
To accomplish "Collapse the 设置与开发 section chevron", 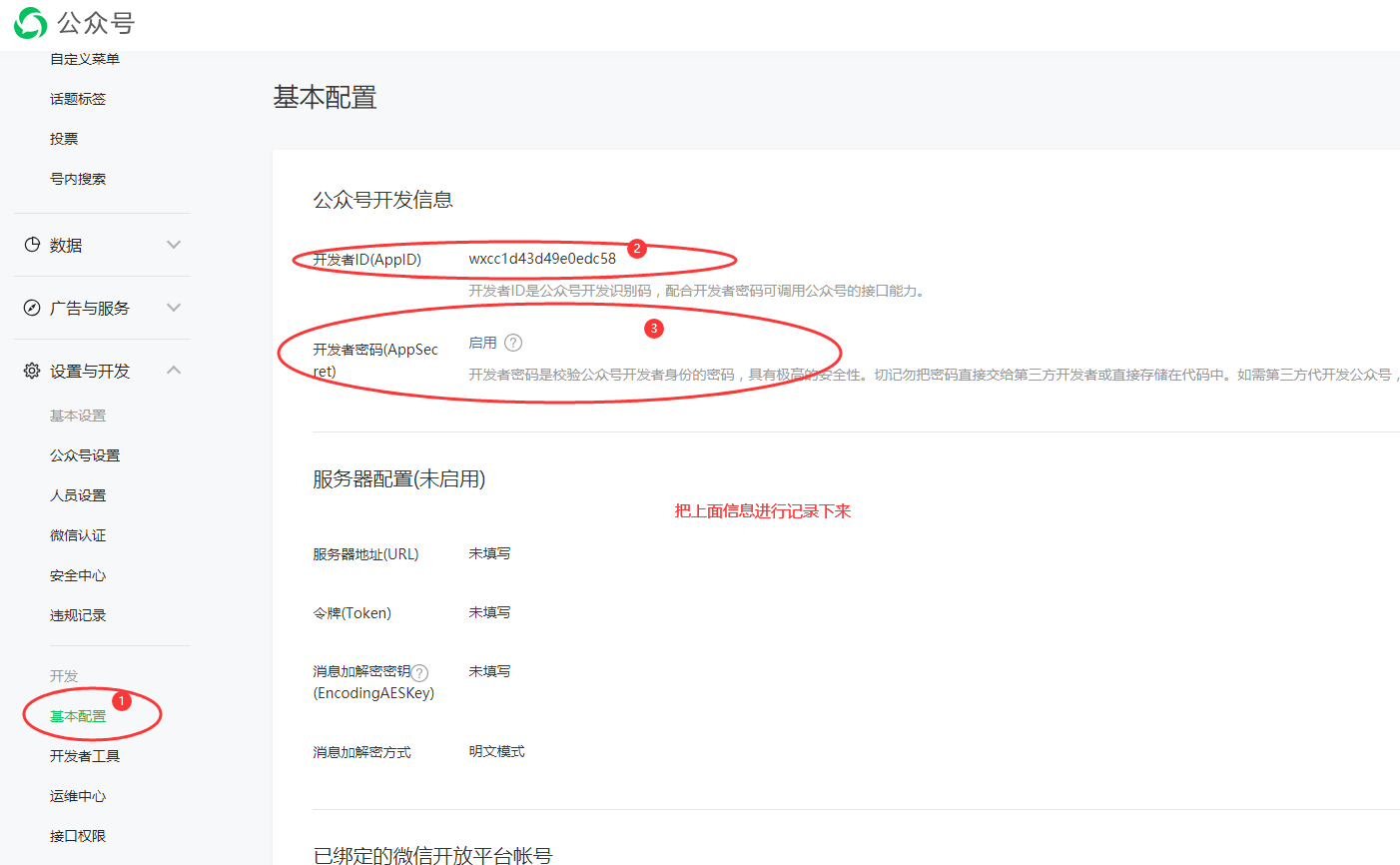I will tap(174, 371).
